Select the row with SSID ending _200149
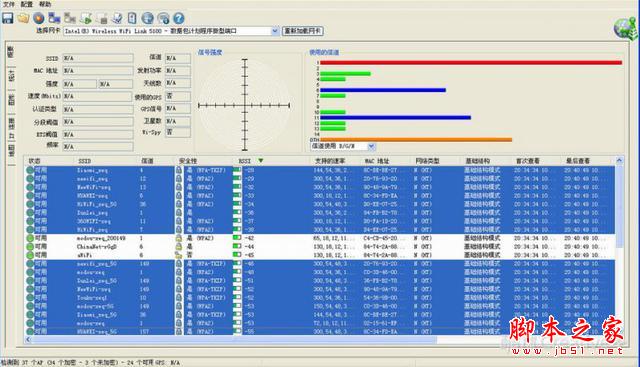Screen dimensions: 640x367 coord(320,238)
